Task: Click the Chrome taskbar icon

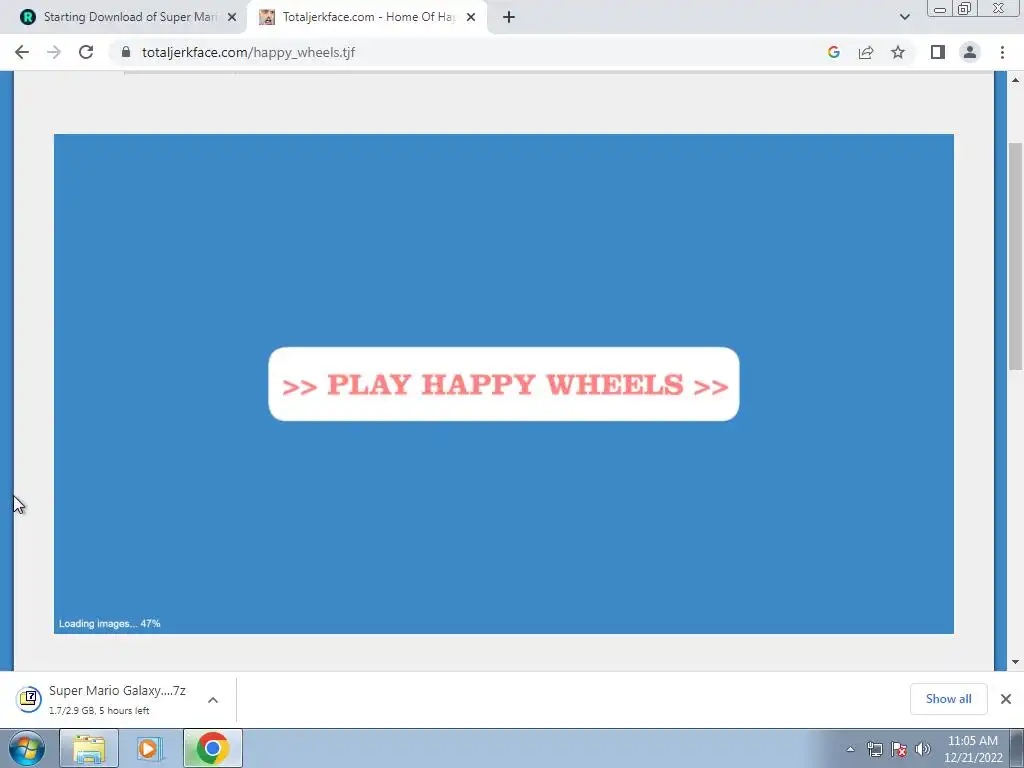Action: point(212,748)
